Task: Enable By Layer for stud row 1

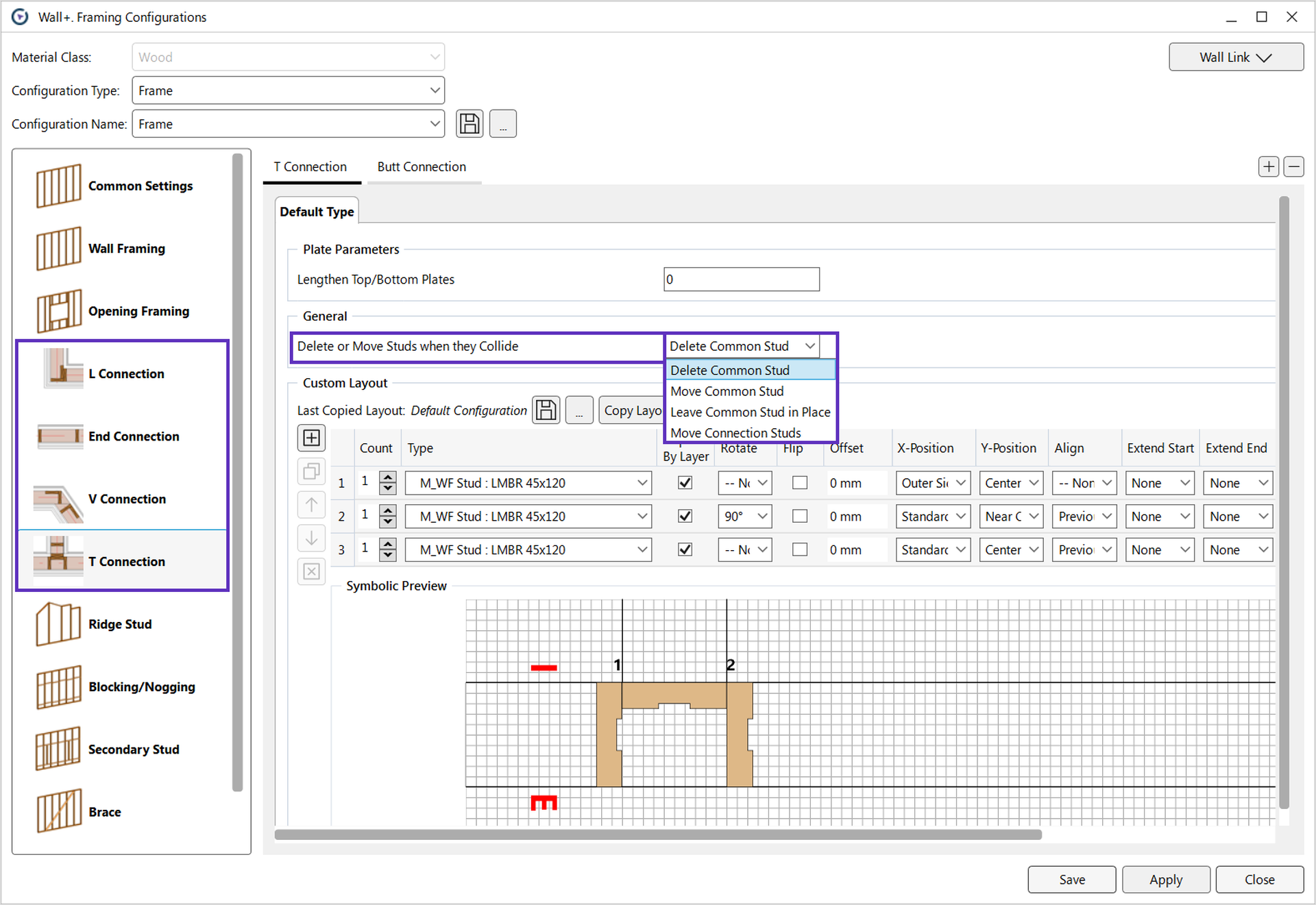Action: 684,482
